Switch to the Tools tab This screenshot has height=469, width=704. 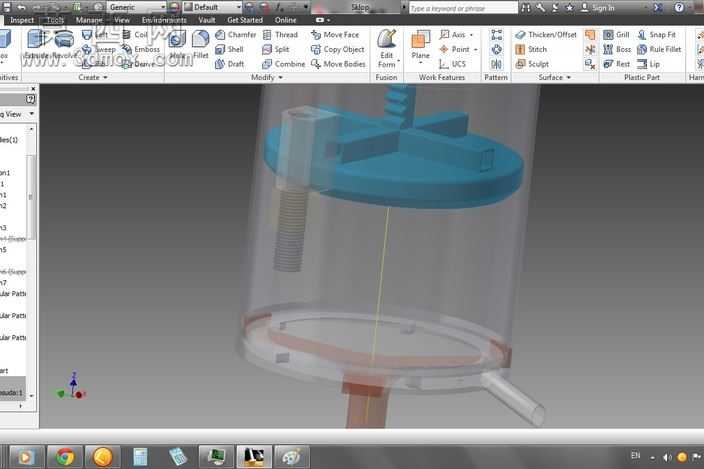click(55, 20)
